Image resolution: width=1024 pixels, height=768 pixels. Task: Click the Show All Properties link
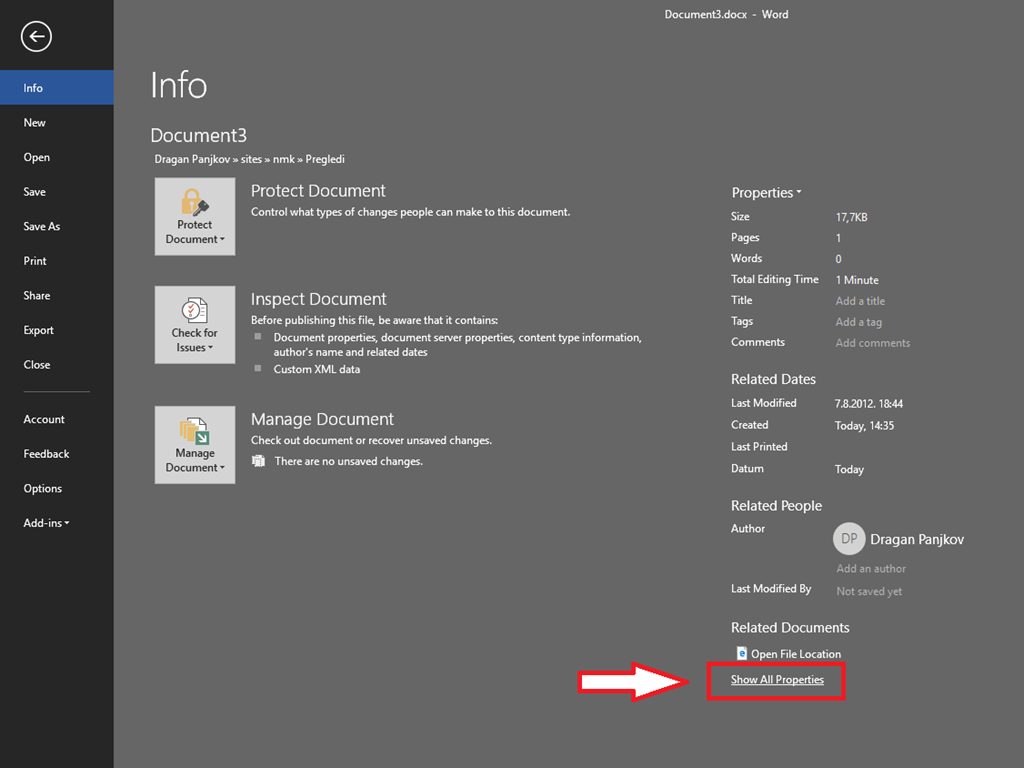tap(777, 680)
